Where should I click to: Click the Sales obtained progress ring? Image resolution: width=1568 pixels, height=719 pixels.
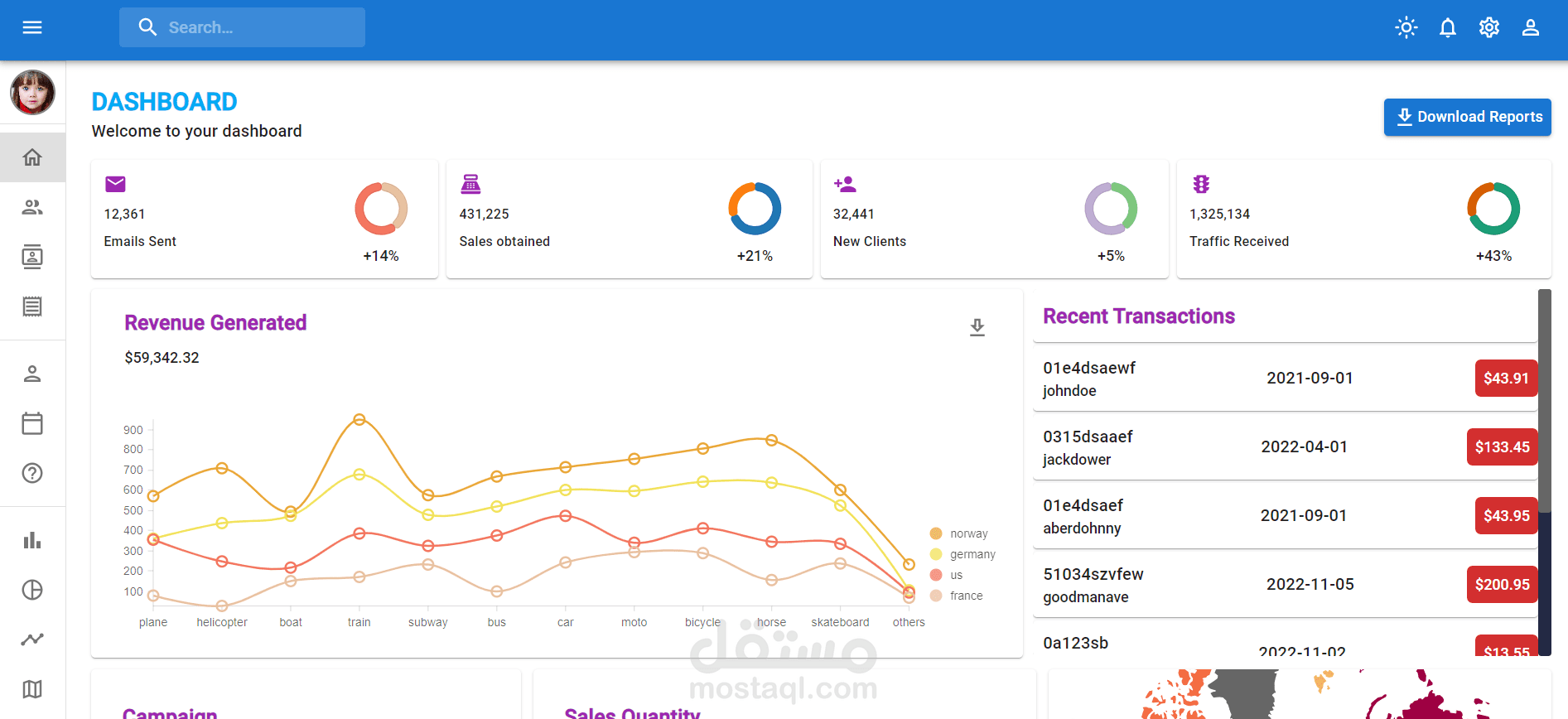click(755, 209)
